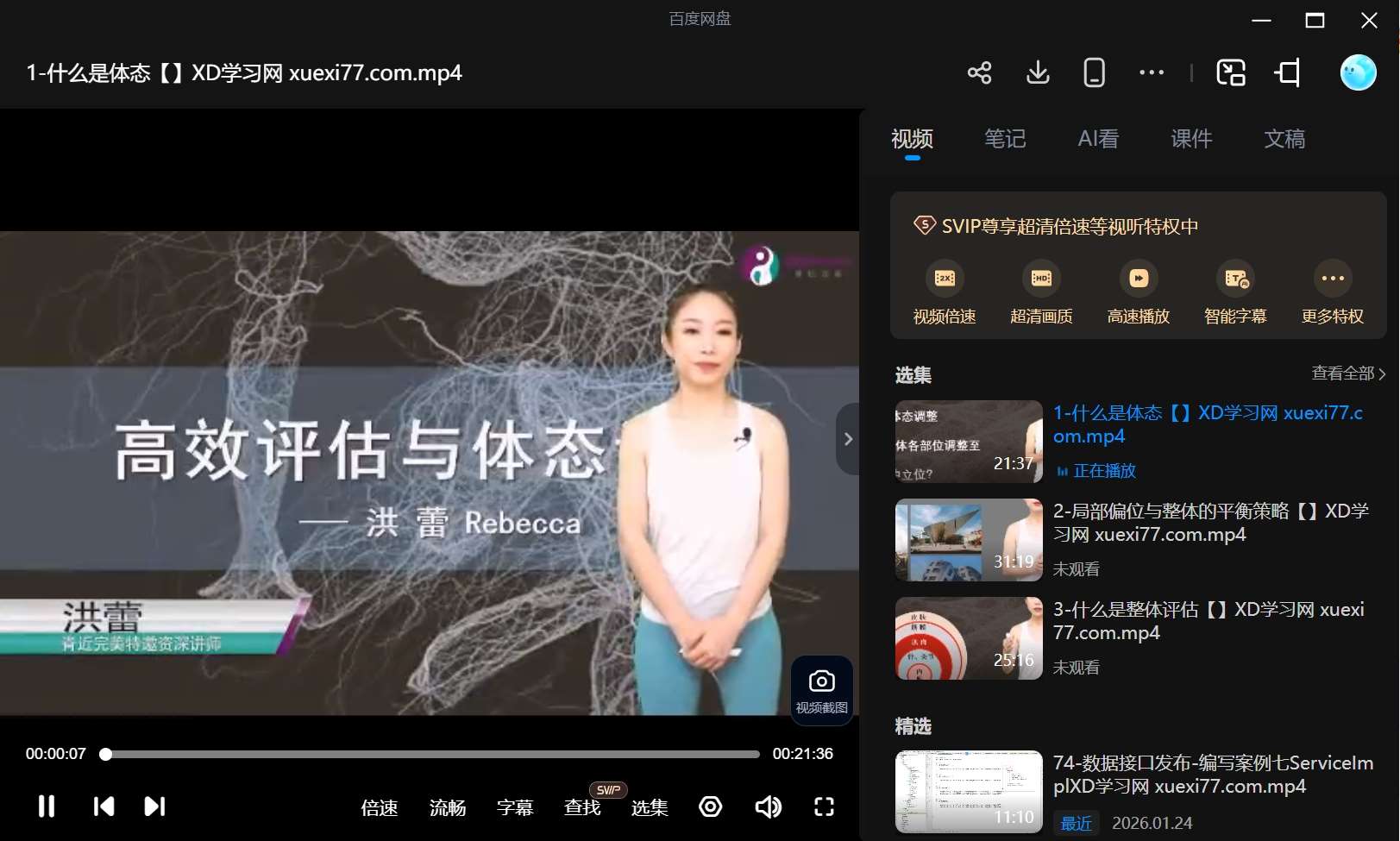Toggle 字幕 subtitles on
1400x841 pixels.
515,807
